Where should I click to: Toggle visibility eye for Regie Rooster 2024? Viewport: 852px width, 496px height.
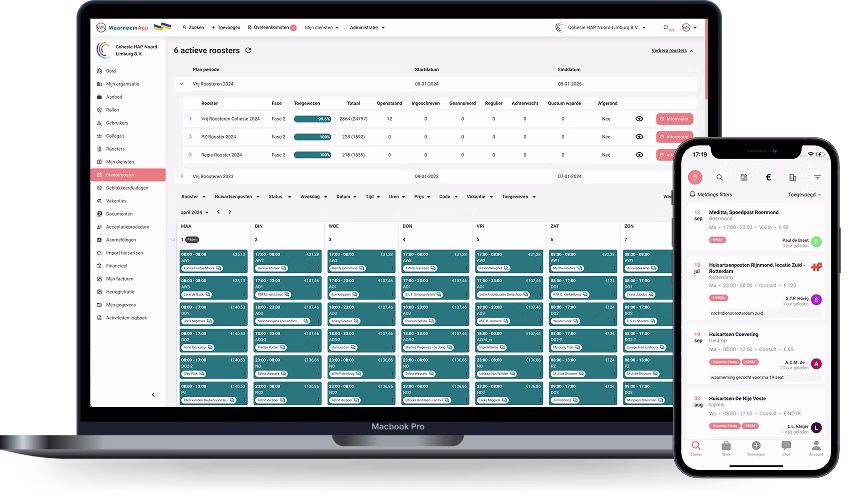coord(639,154)
